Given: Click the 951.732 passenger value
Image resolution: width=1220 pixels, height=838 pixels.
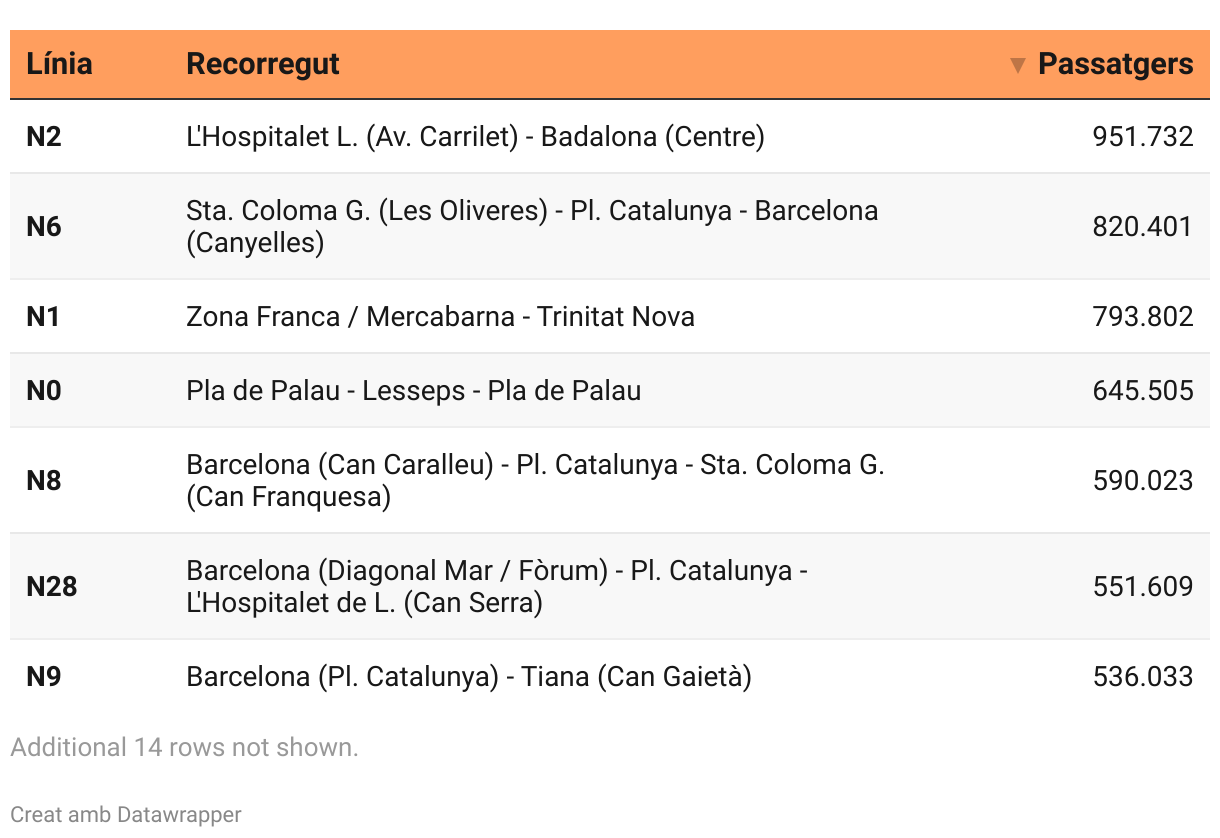Looking at the screenshot, I should [x=1143, y=136].
